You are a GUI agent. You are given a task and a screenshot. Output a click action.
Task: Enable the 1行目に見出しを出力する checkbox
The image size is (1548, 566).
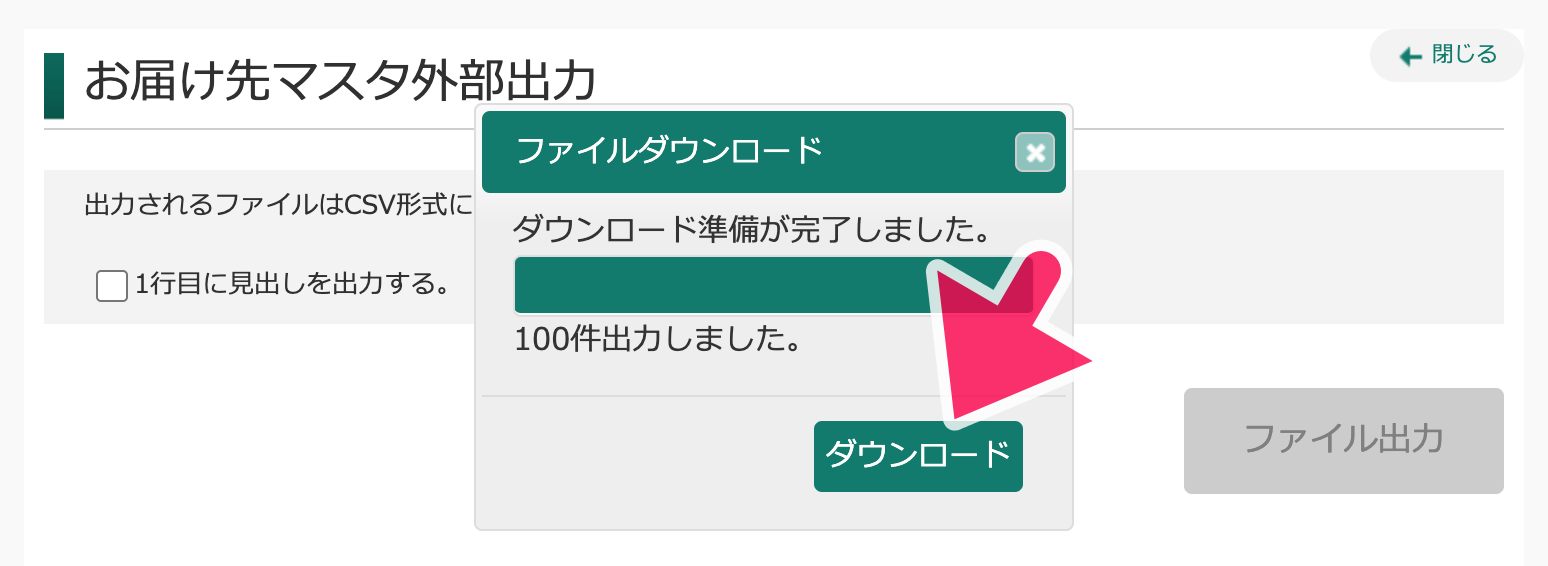click(112, 286)
